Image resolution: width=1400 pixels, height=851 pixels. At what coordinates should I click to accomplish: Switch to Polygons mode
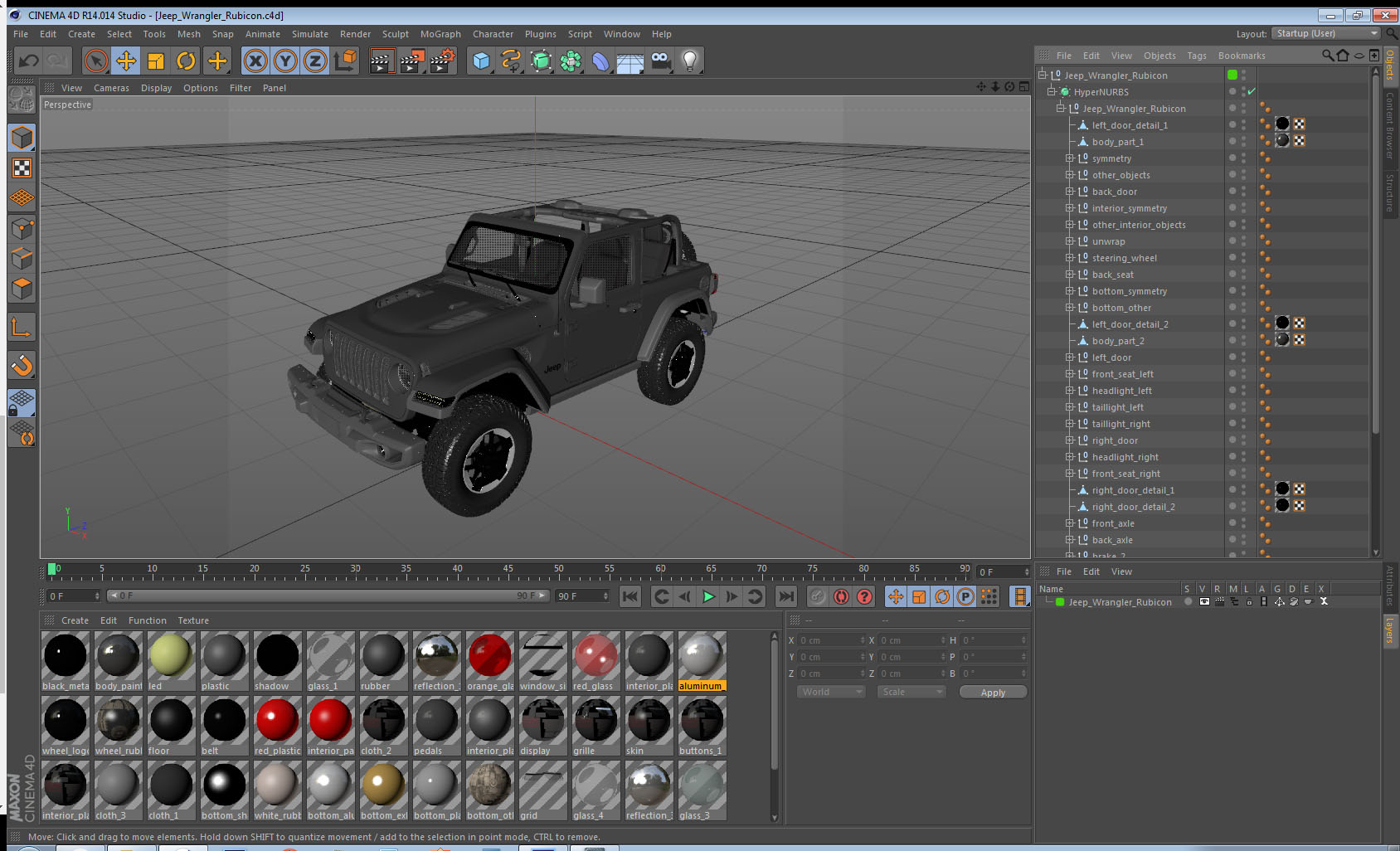pos(22,289)
